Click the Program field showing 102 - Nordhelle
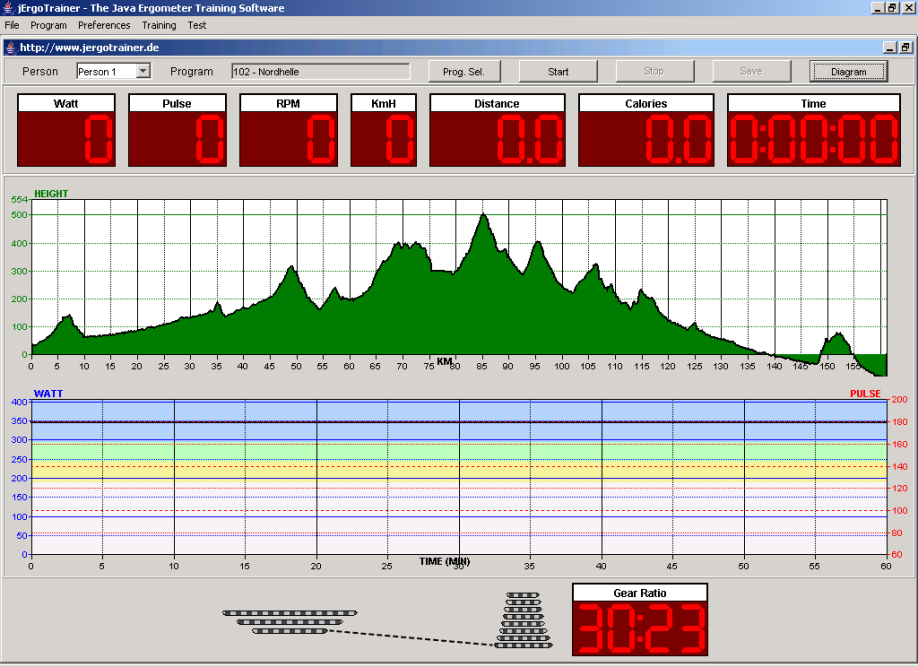The image size is (918, 667). click(x=321, y=71)
